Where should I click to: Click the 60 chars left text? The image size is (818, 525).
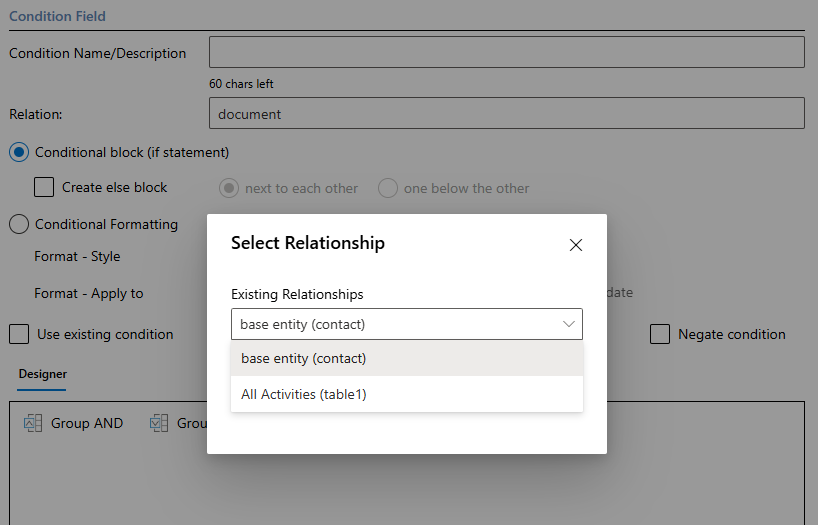click(241, 84)
